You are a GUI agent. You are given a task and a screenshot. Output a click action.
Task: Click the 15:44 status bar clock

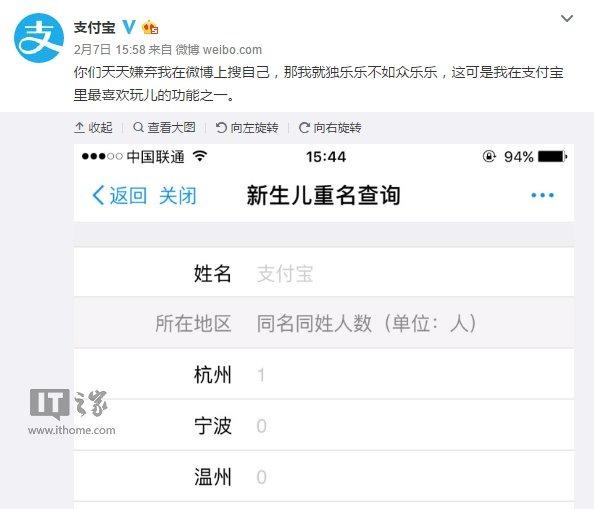pos(326,157)
